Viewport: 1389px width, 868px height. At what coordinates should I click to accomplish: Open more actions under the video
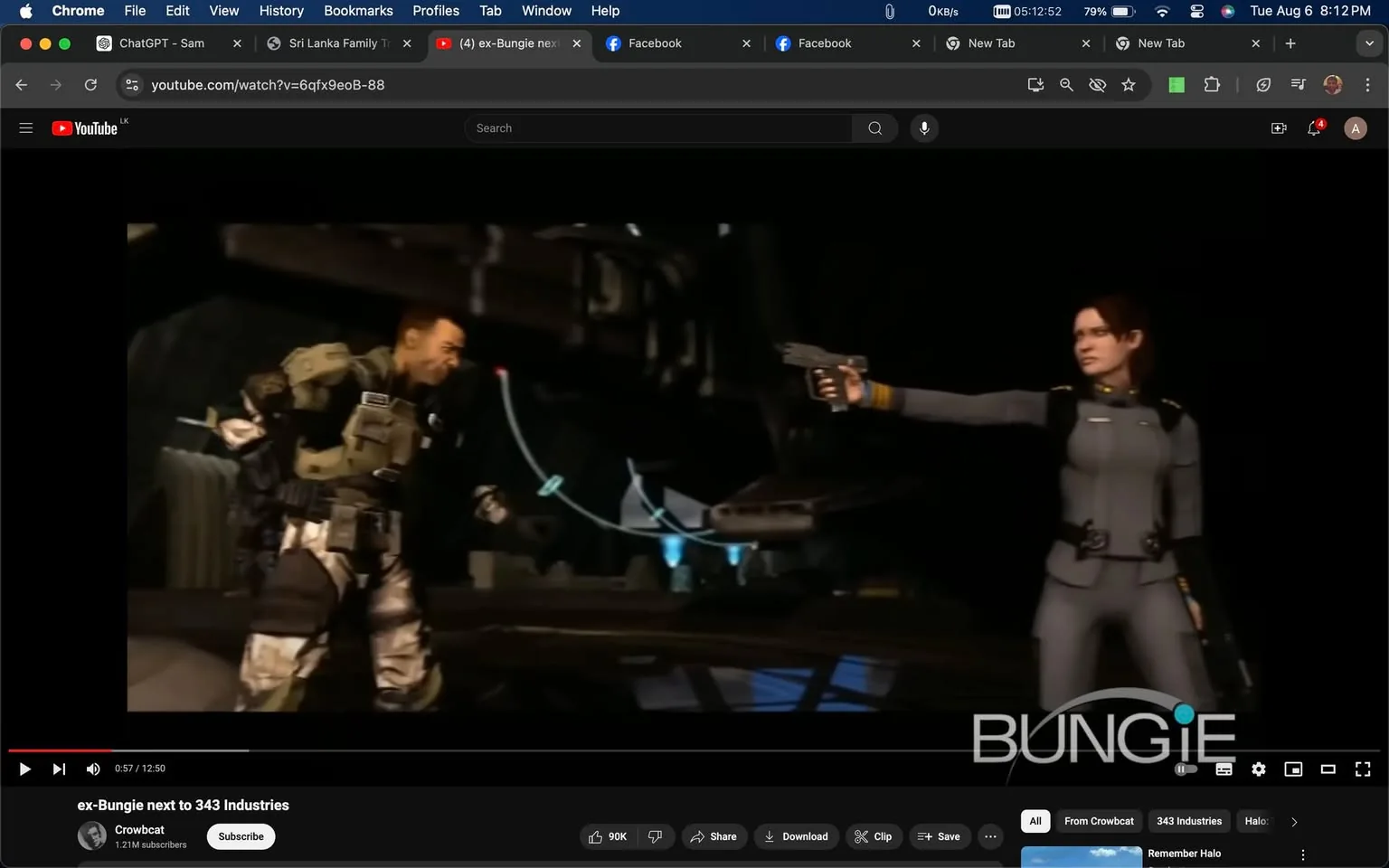[x=989, y=836]
